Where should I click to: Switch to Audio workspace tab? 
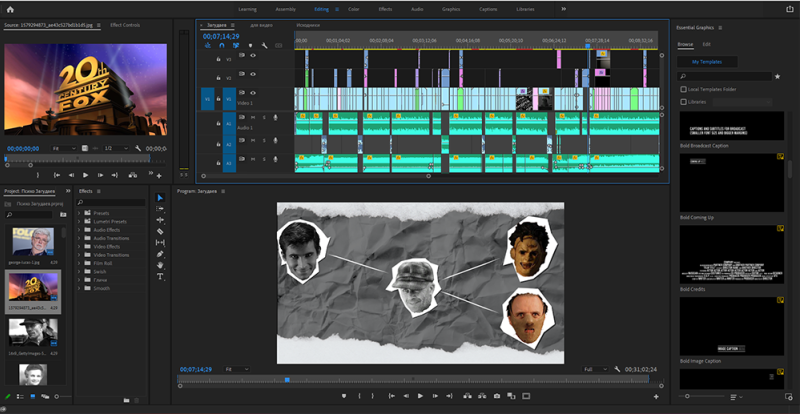[x=417, y=9]
